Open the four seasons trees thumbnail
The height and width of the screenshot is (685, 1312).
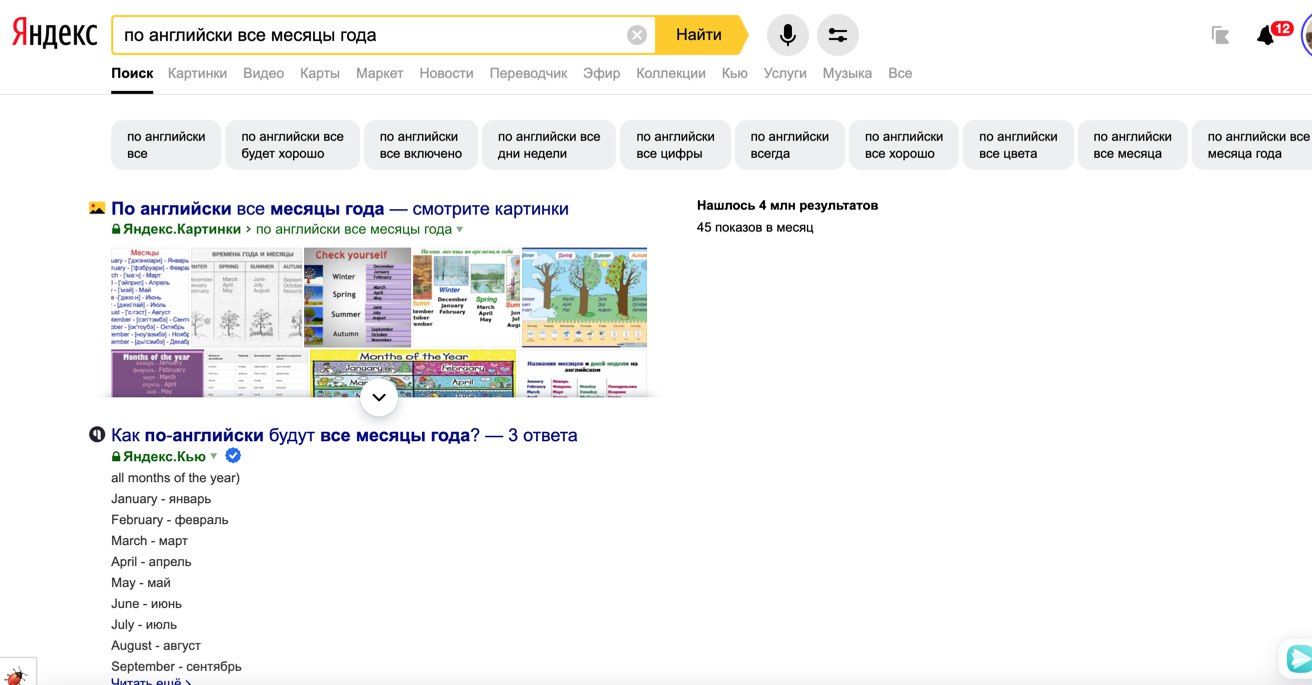pyautogui.click(x=584, y=297)
